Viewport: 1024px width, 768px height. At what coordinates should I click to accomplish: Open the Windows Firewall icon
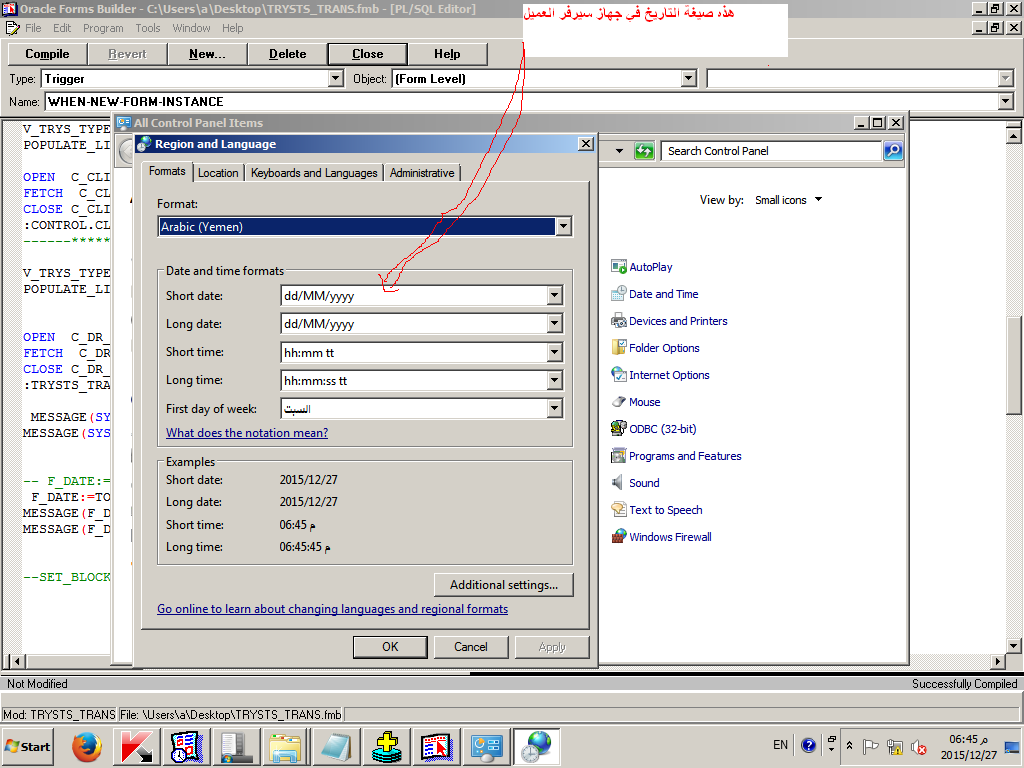(x=619, y=537)
